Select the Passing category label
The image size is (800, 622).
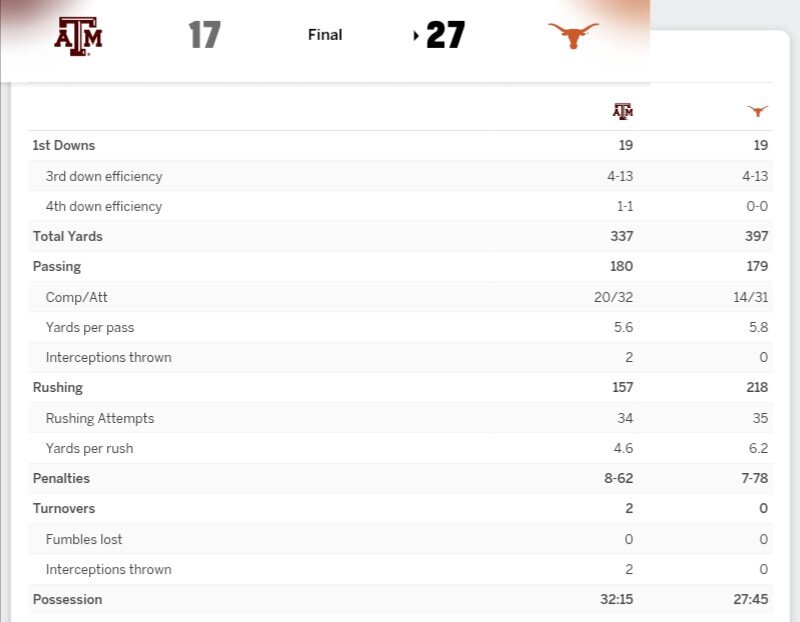[57, 266]
